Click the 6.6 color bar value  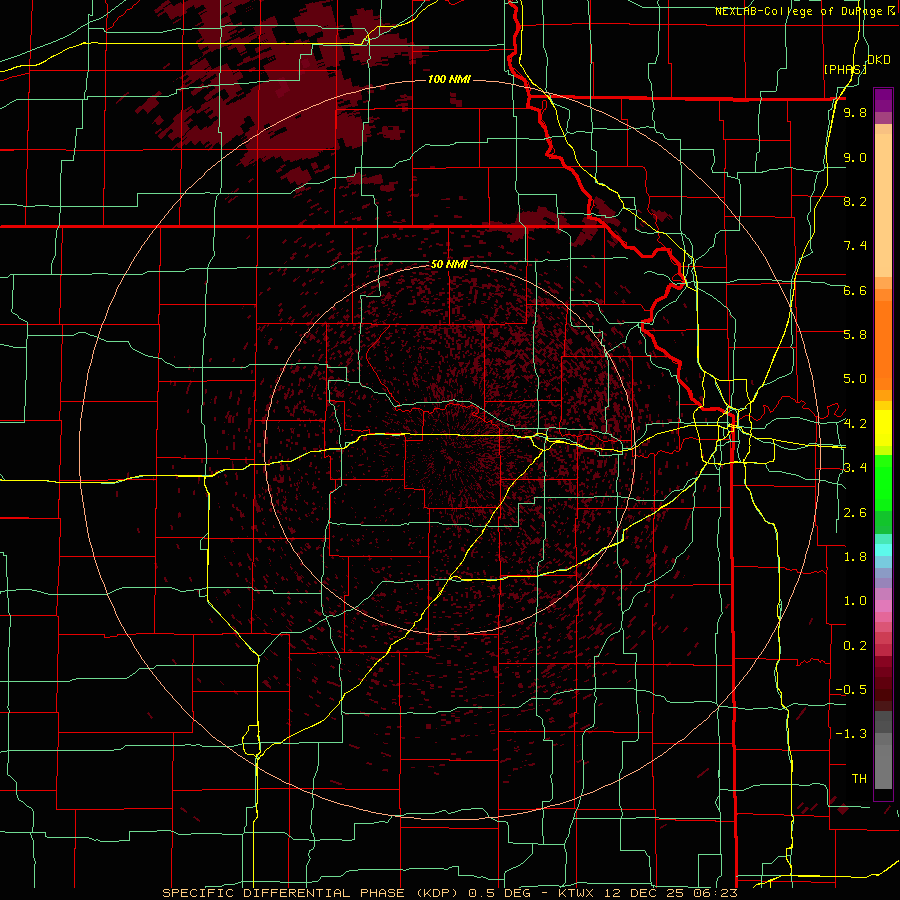coord(855,290)
